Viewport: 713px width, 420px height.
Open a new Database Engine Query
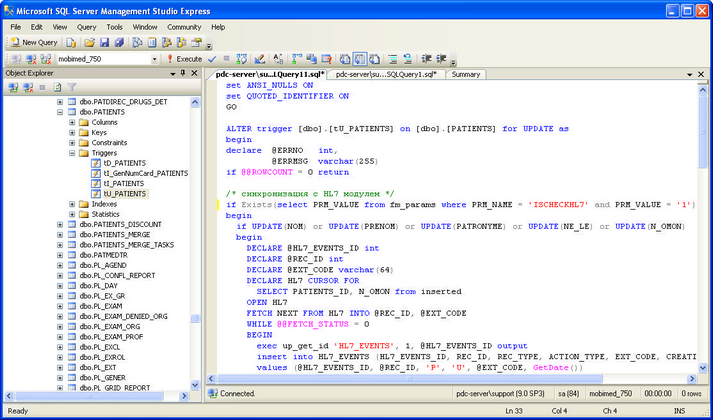(71, 43)
